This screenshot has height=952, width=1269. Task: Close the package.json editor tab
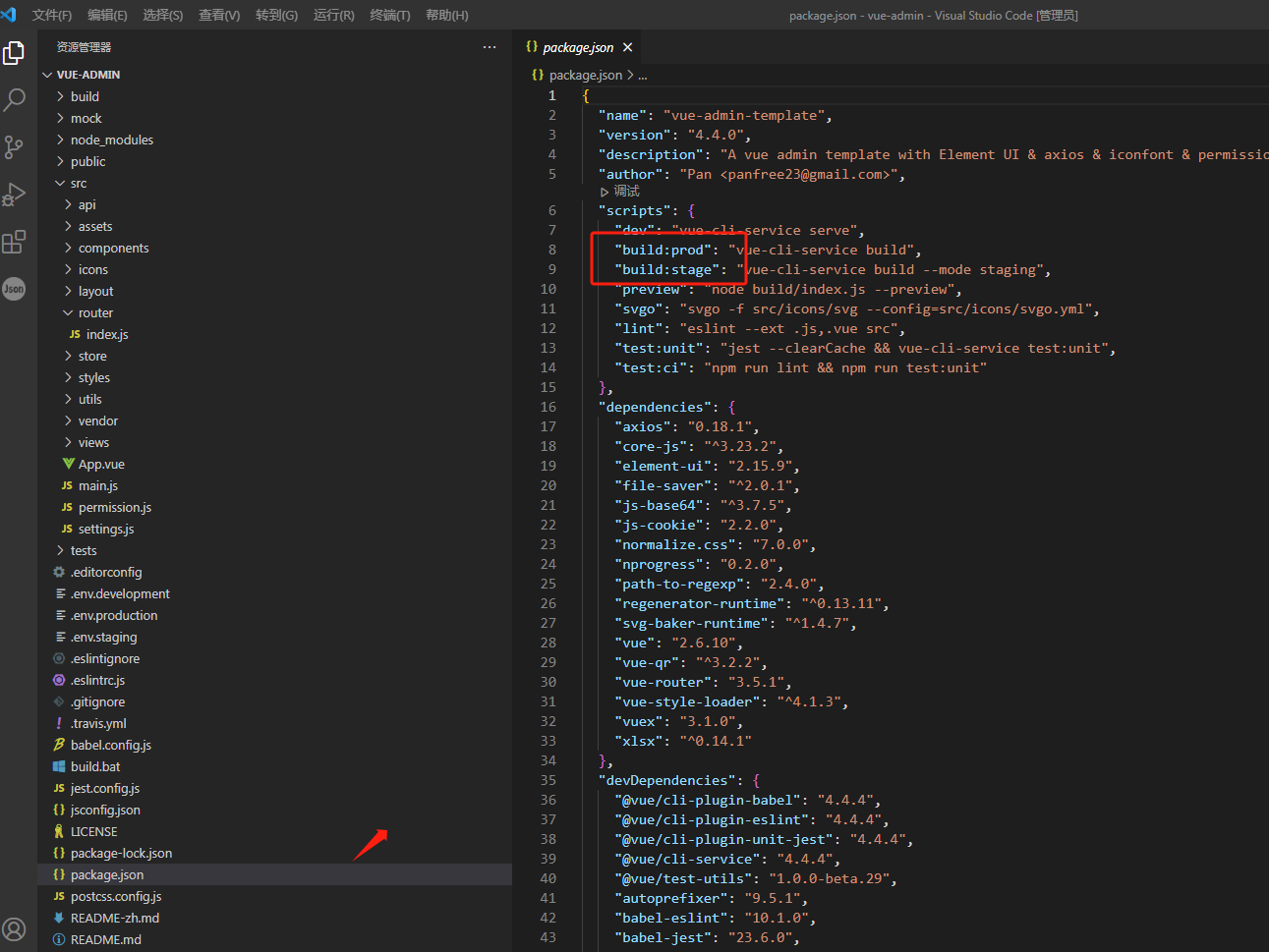[627, 47]
